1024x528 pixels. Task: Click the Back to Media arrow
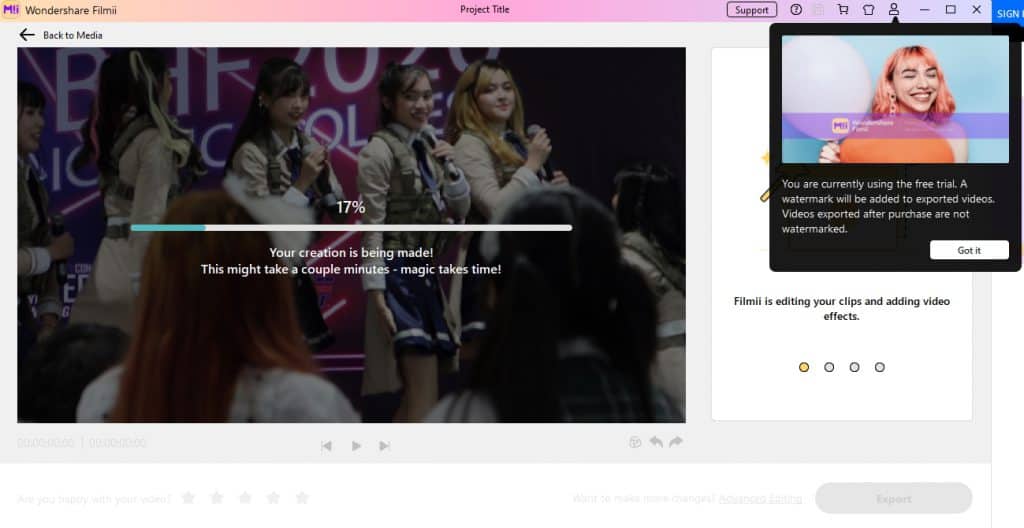click(x=27, y=35)
